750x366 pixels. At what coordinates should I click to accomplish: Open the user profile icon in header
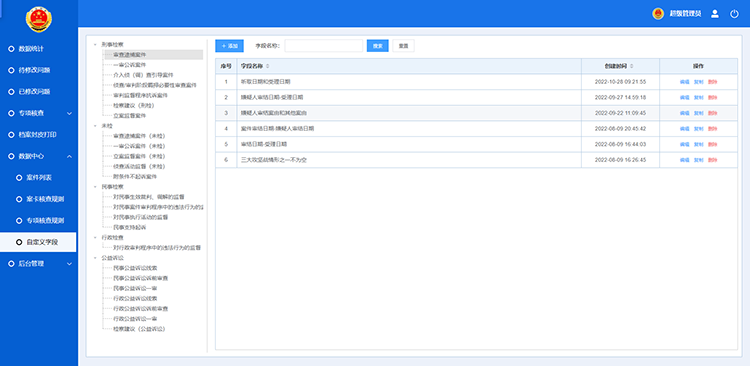(715, 14)
